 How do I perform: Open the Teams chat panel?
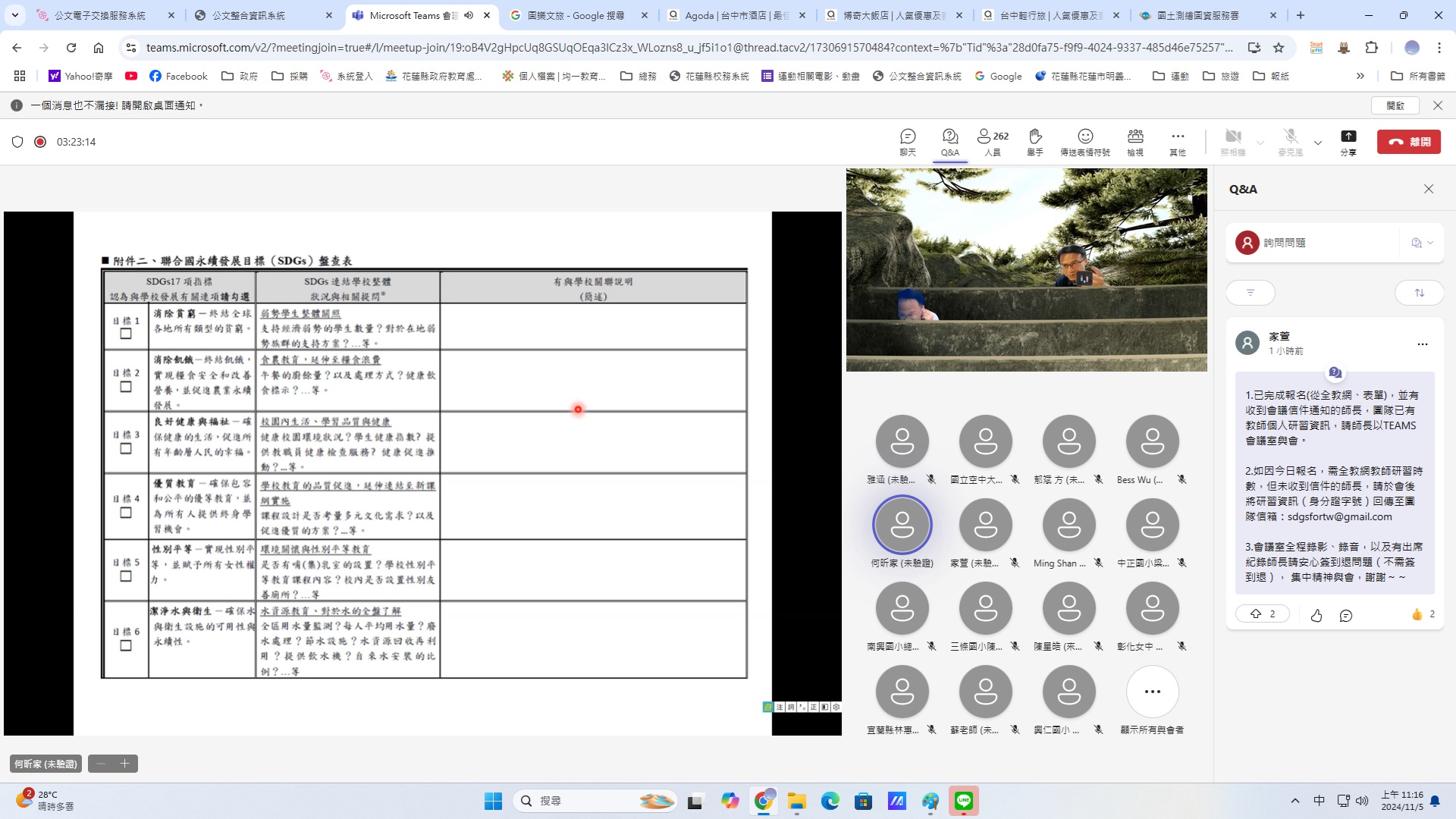click(908, 142)
